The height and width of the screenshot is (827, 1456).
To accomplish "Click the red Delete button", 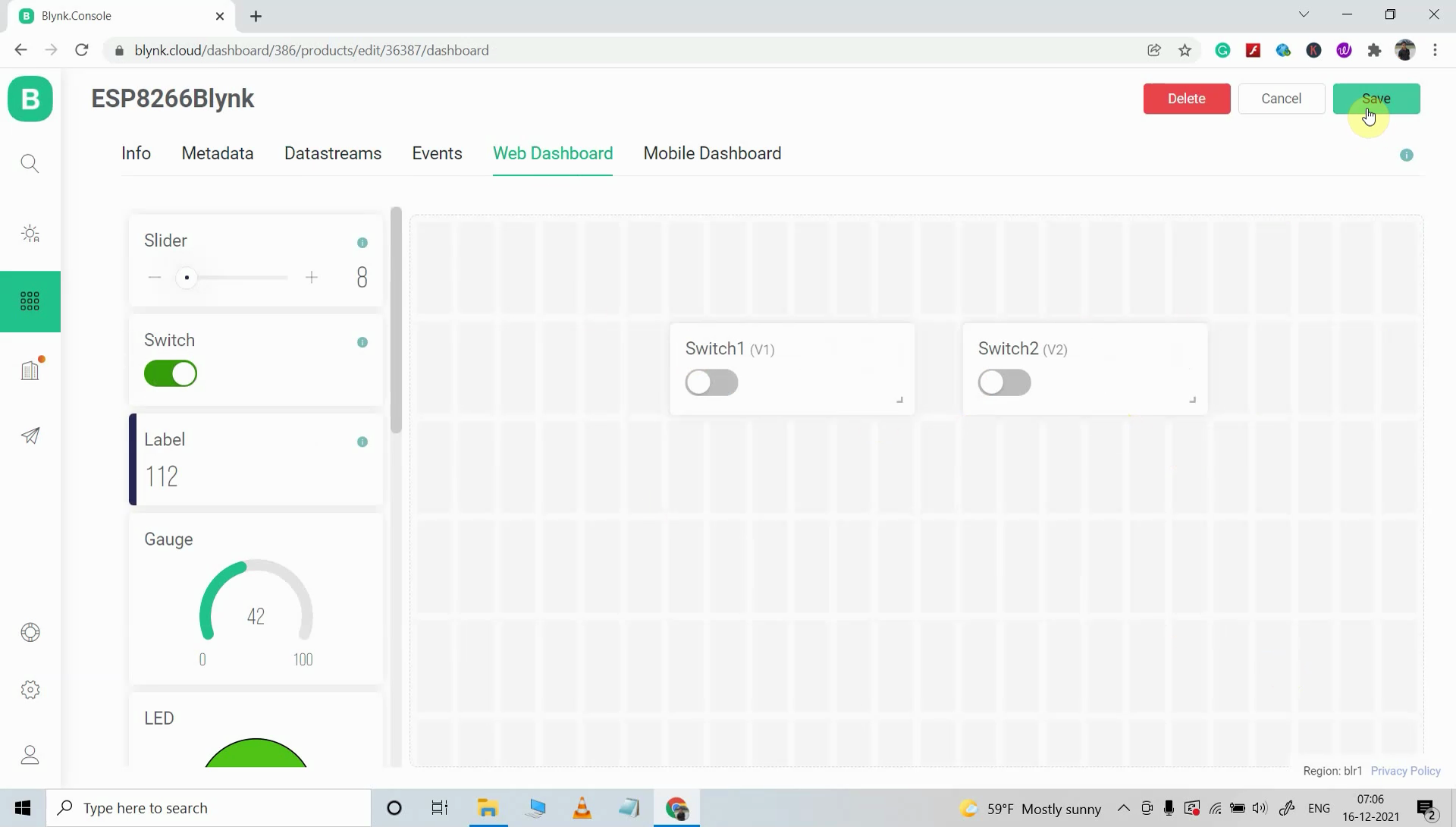I will 1187,99.
